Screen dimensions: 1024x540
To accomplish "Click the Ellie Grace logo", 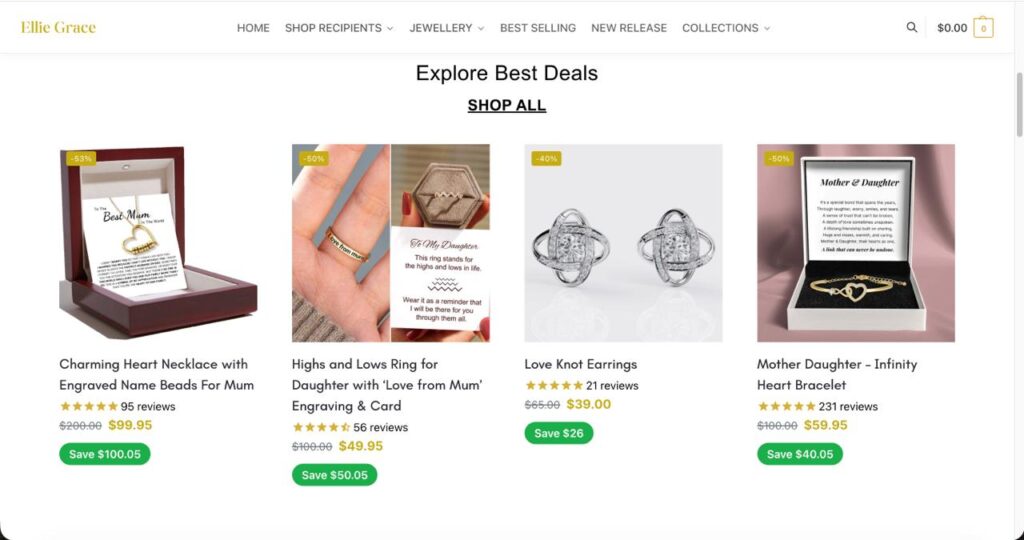I will click(x=58, y=27).
